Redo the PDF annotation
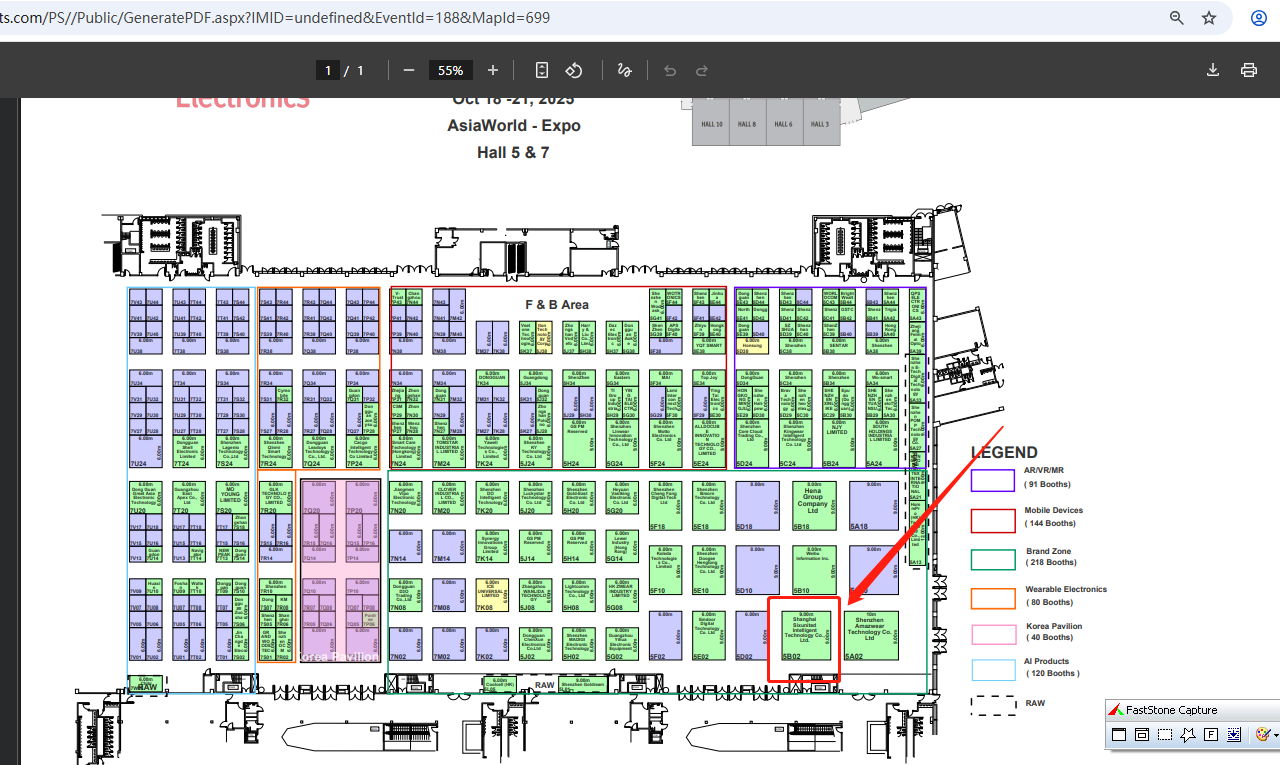 (702, 70)
